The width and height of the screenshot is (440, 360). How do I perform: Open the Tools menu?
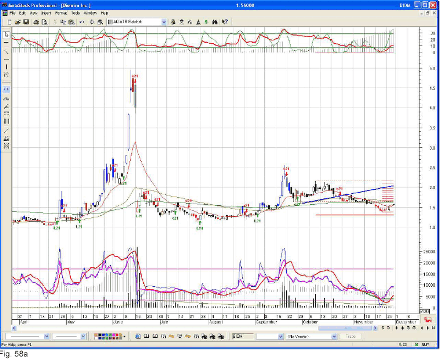click(x=76, y=13)
